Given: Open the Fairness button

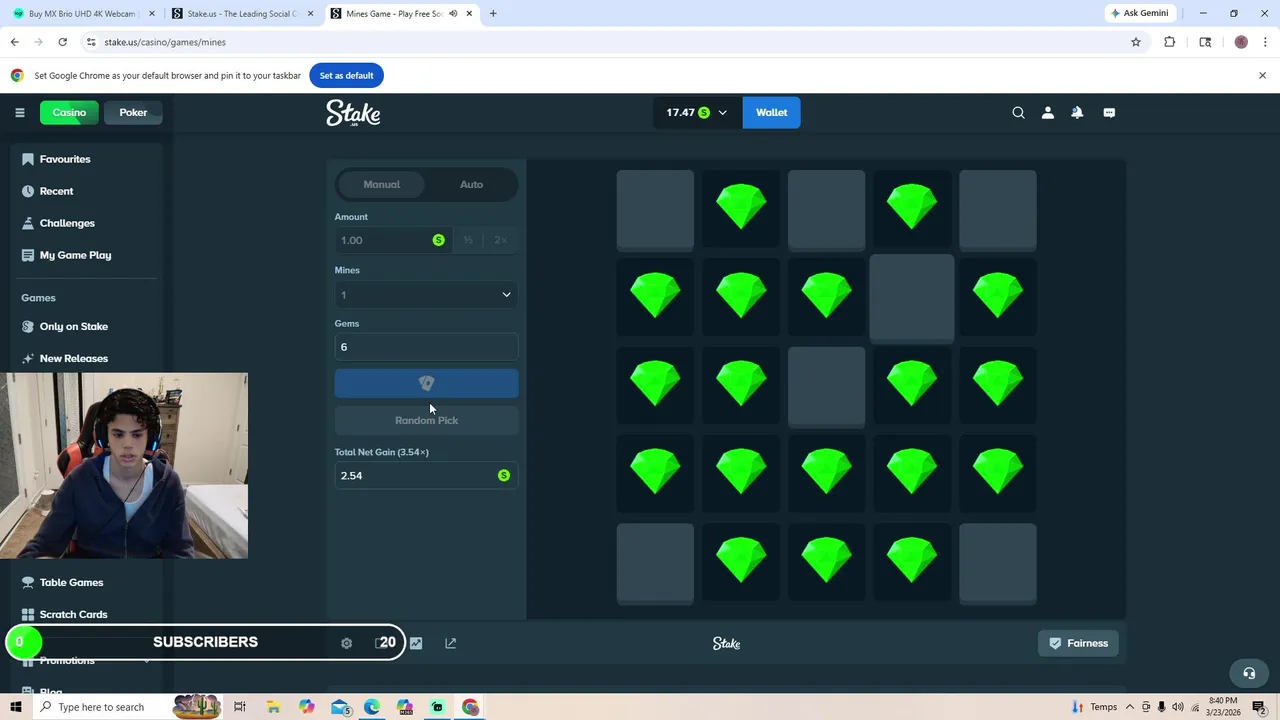Looking at the screenshot, I should [1078, 643].
